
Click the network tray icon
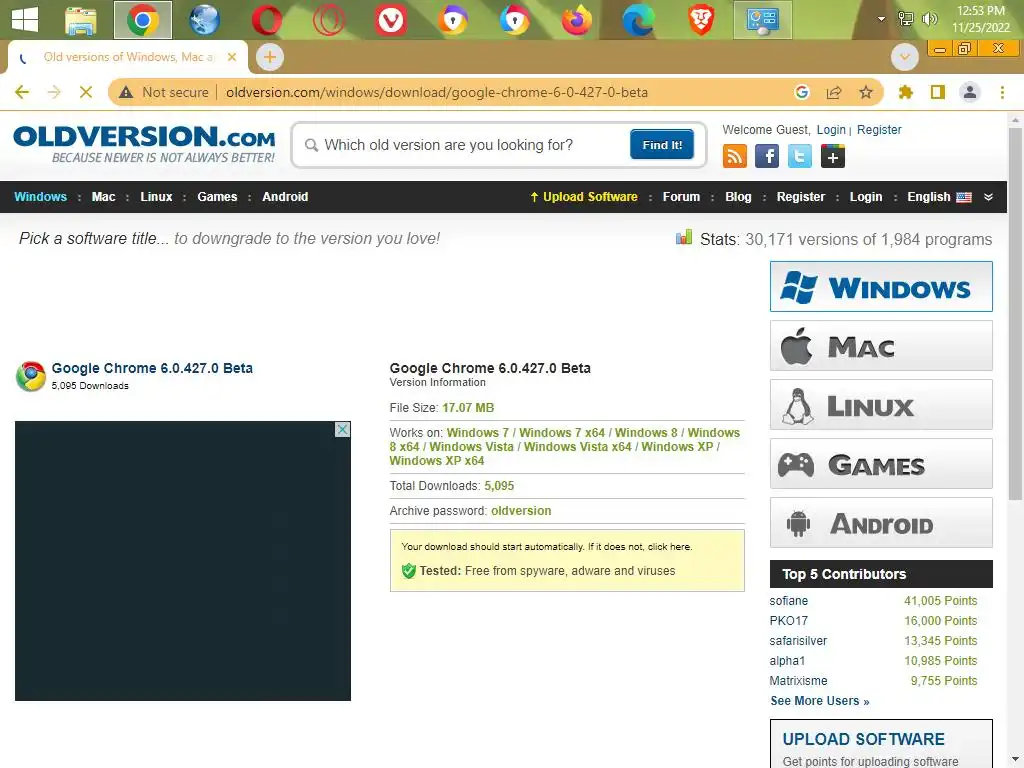pyautogui.click(x=905, y=19)
